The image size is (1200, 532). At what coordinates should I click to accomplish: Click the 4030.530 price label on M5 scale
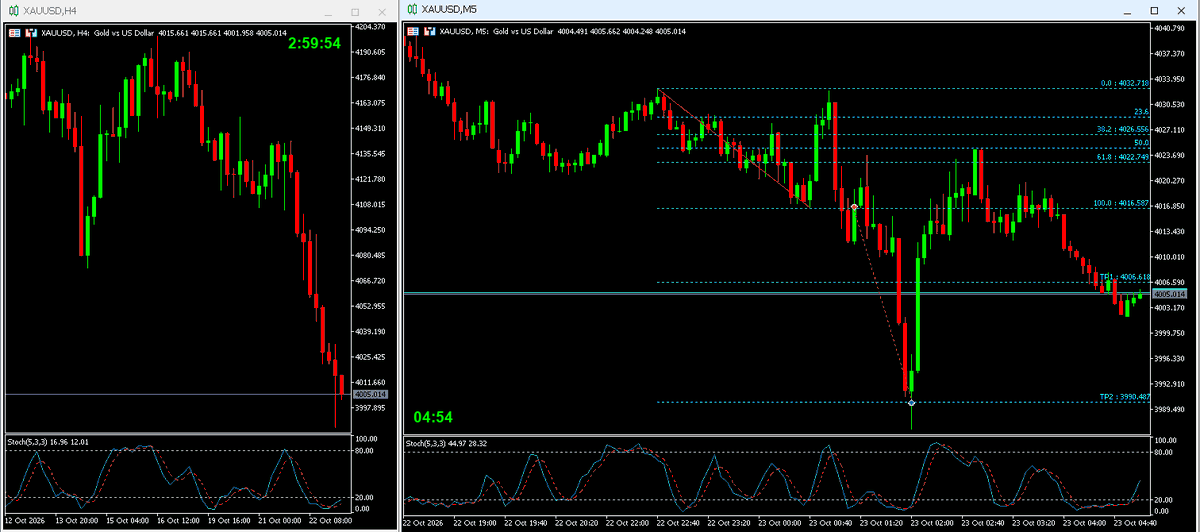click(x=1170, y=104)
